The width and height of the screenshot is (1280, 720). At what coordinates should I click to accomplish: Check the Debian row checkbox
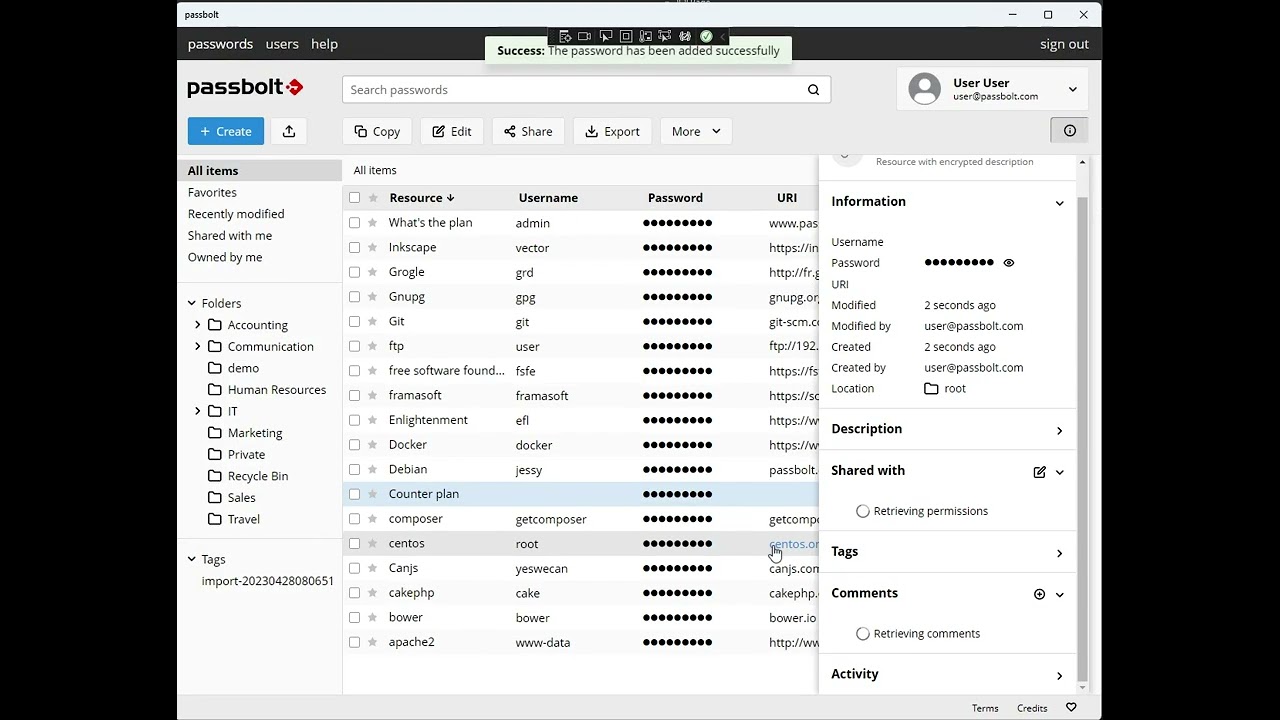coord(354,470)
